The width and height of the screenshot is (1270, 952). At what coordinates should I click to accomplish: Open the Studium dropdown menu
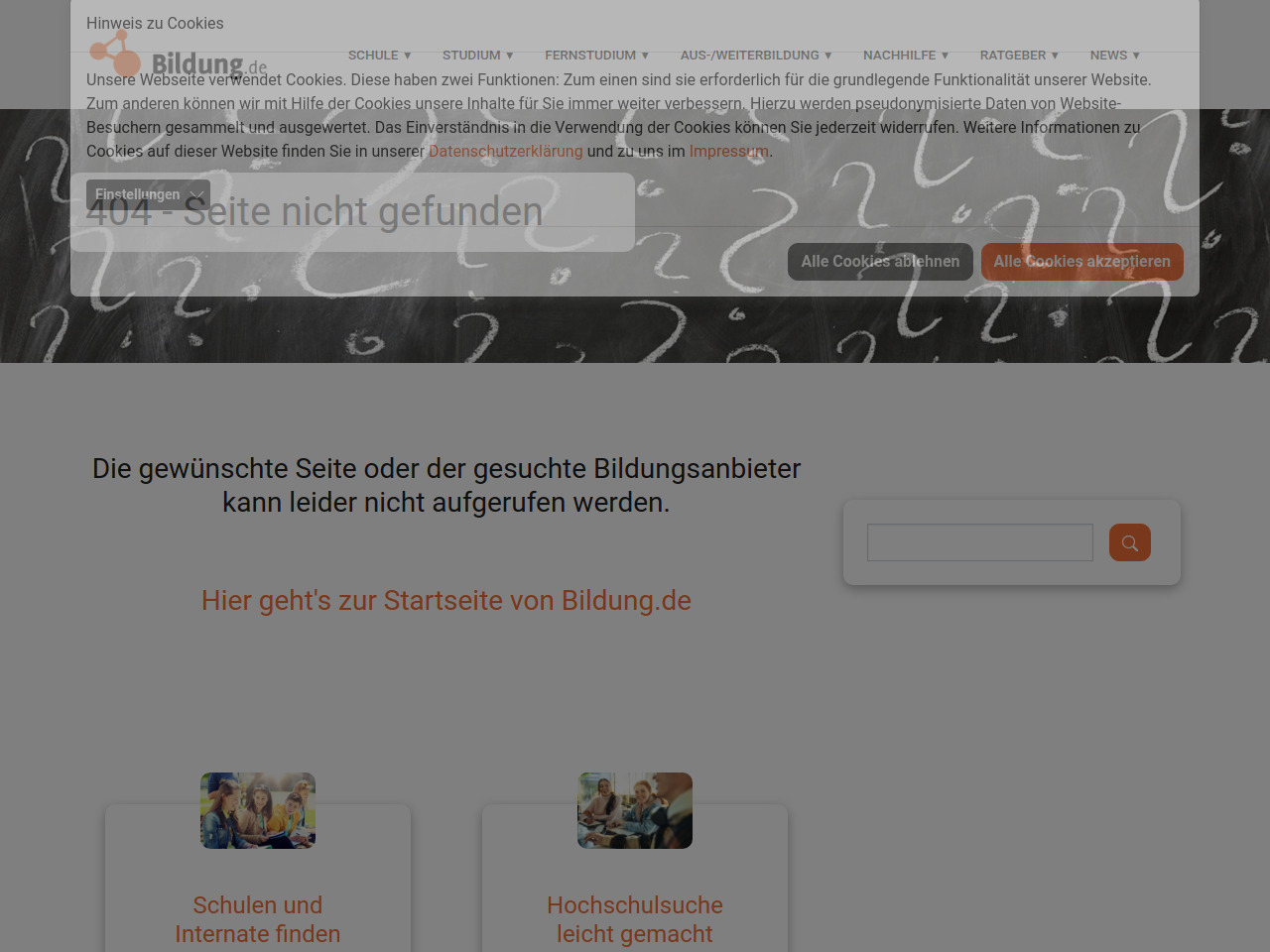click(x=477, y=56)
